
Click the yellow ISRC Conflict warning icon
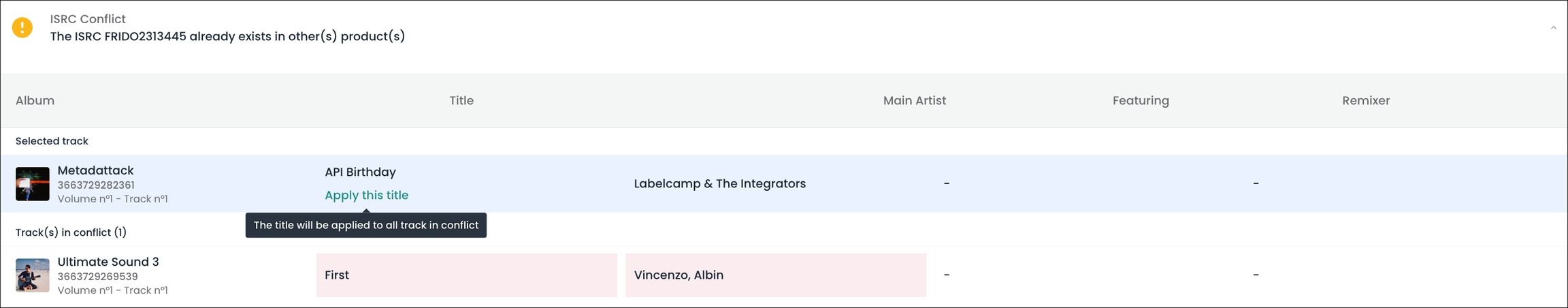point(22,28)
